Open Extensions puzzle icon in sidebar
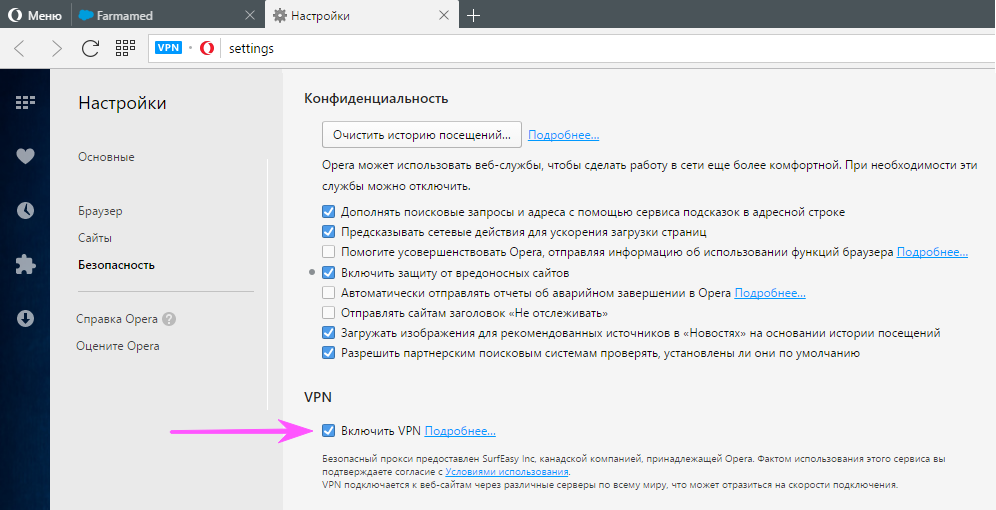Image resolution: width=996 pixels, height=510 pixels. pos(25,264)
